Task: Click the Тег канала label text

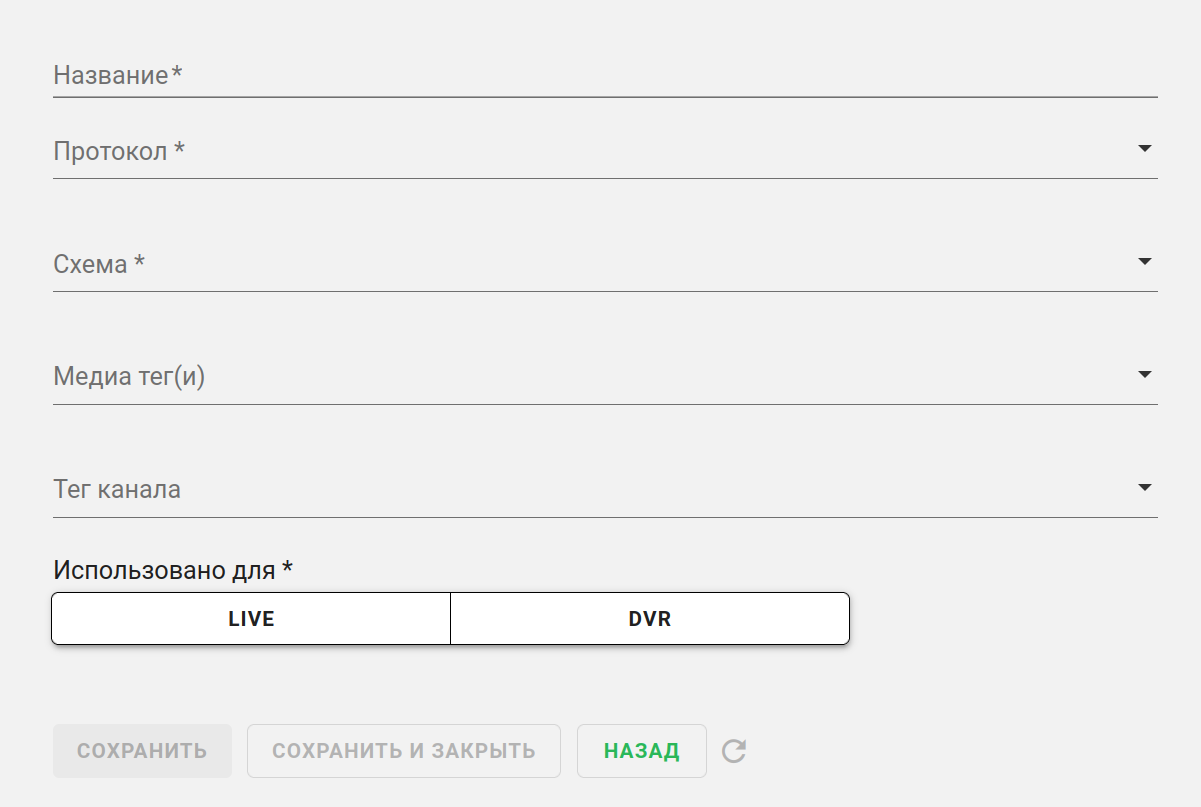Action: coord(117,491)
